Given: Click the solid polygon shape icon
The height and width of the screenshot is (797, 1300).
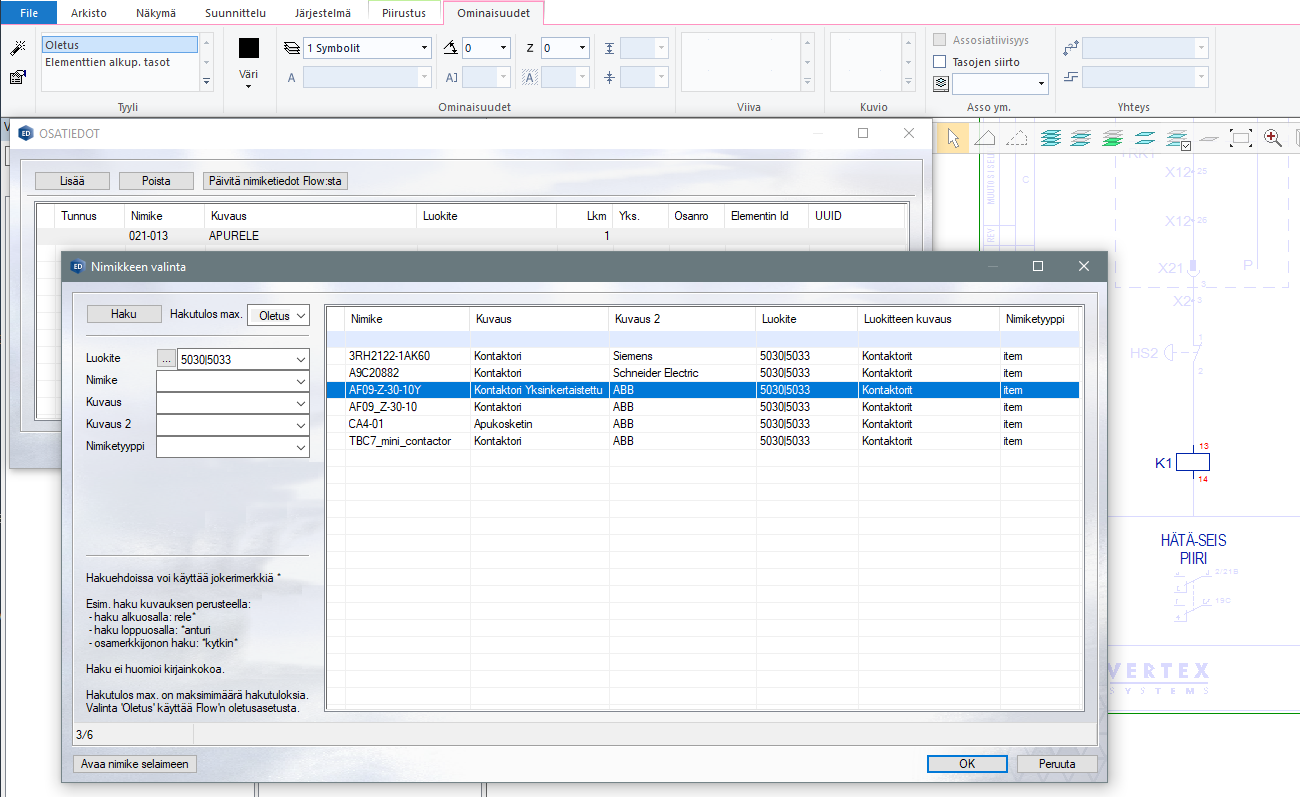Looking at the screenshot, I should point(985,138).
